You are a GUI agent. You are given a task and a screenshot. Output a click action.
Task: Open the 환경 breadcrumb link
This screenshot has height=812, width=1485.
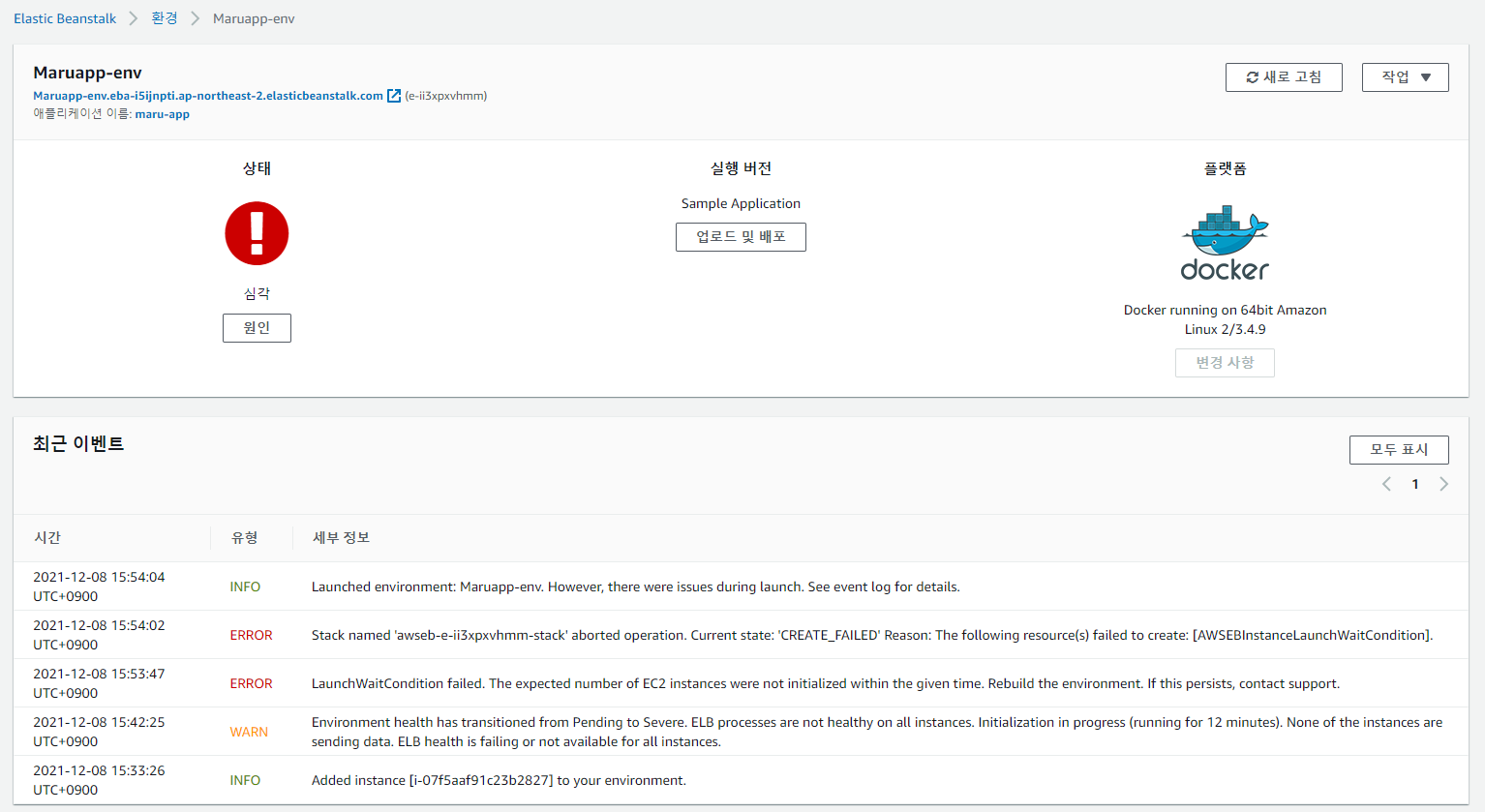click(x=165, y=18)
